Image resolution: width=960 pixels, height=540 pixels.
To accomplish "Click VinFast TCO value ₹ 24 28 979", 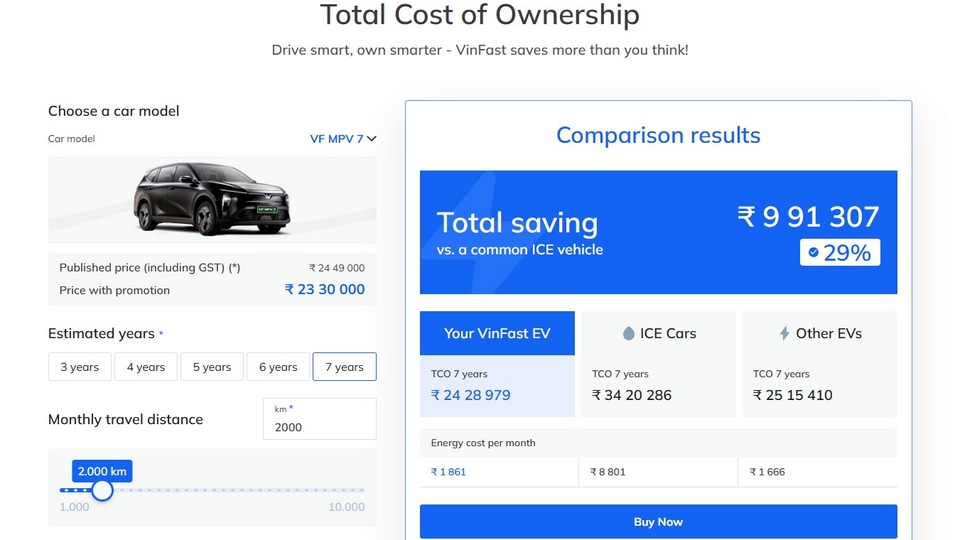I will [470, 395].
